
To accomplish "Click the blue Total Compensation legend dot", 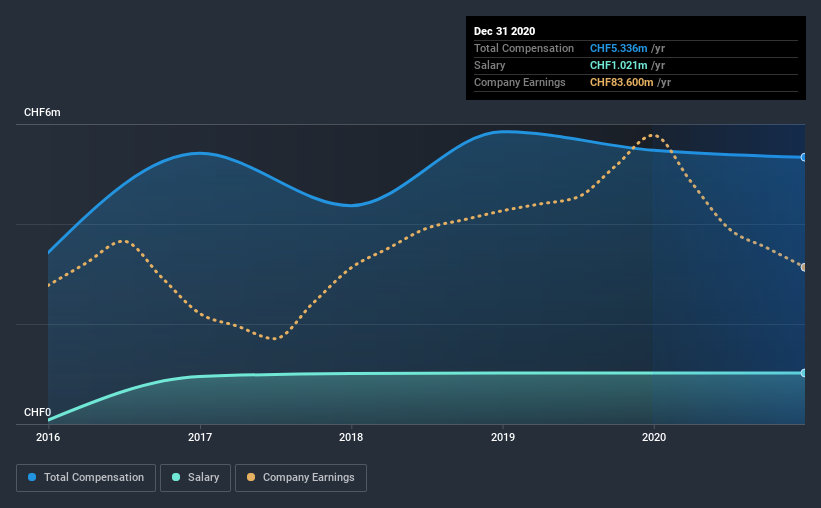I will (x=32, y=477).
